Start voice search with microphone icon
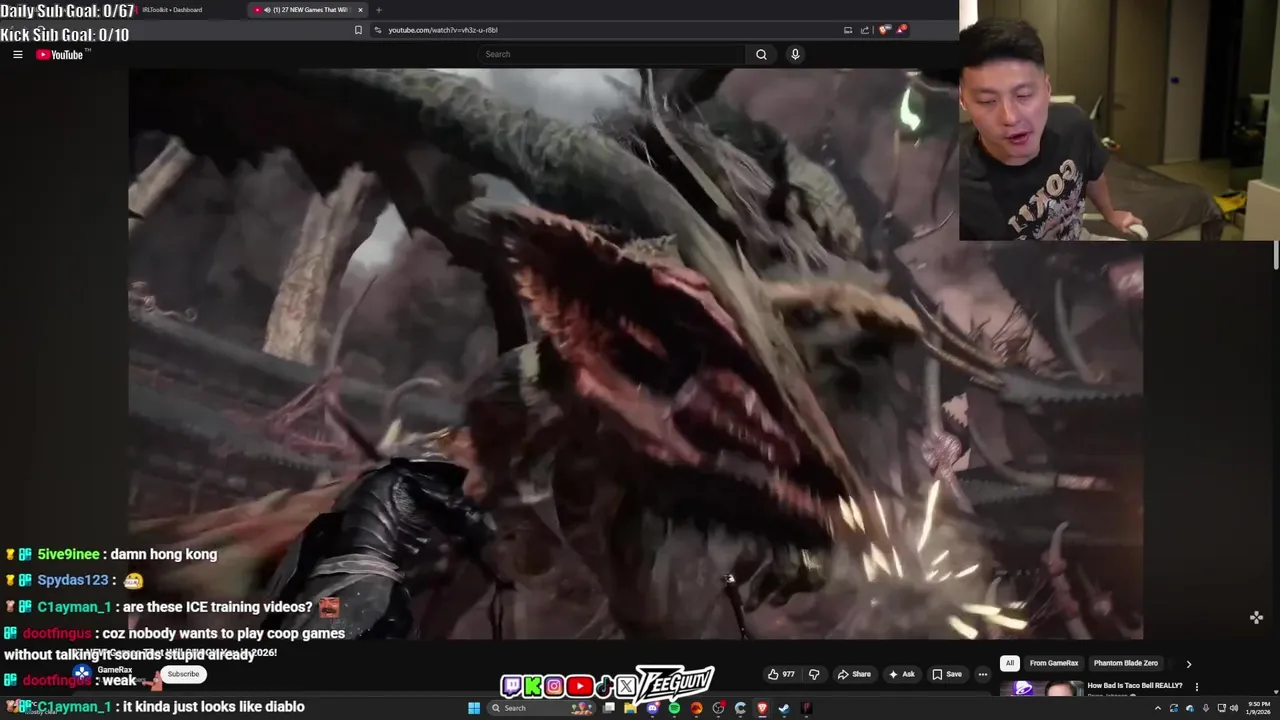 click(x=795, y=55)
